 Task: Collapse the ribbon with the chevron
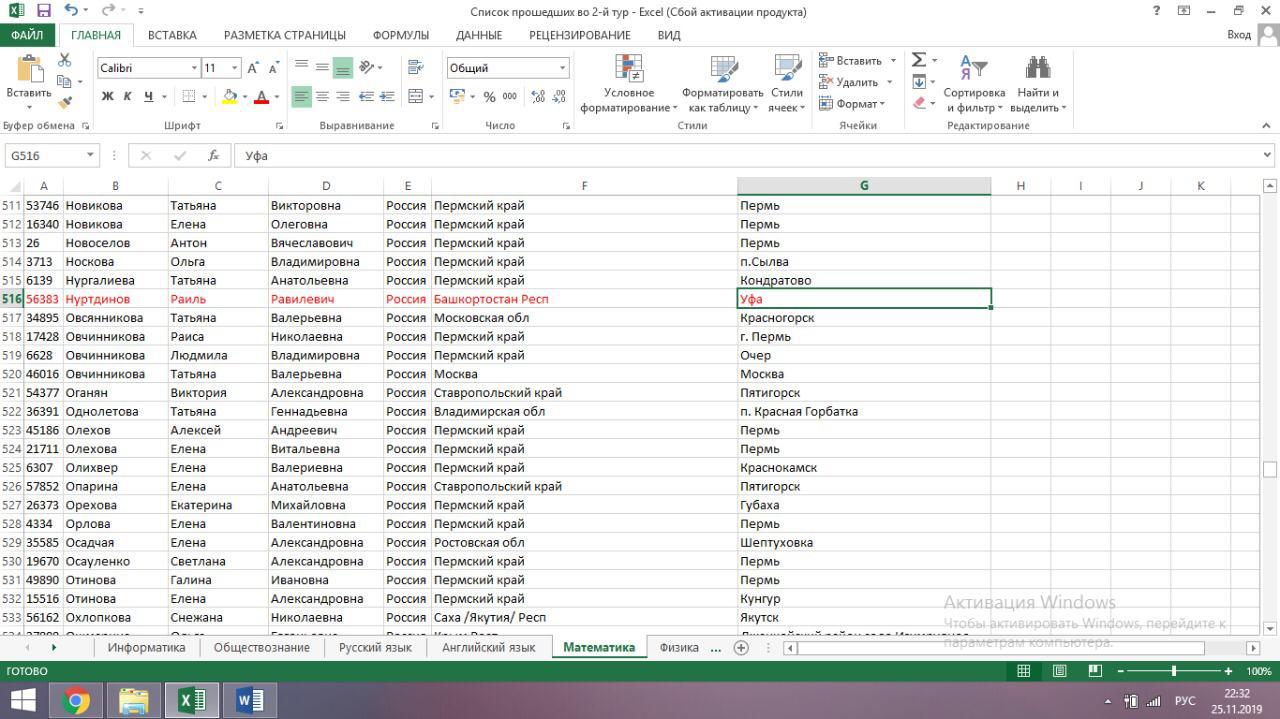point(1266,126)
